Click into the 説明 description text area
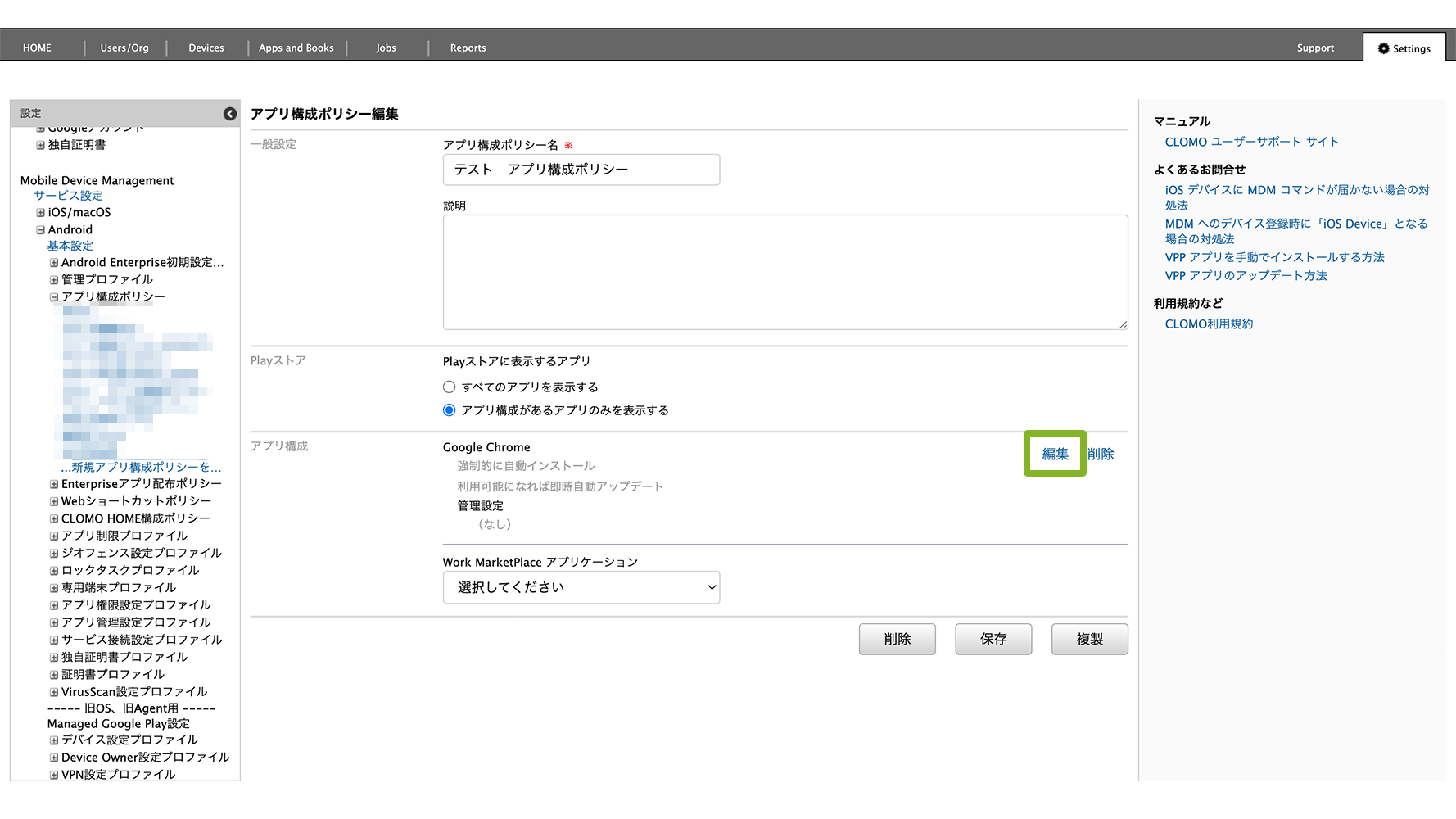Screen dimensions: 1456x819 point(785,272)
